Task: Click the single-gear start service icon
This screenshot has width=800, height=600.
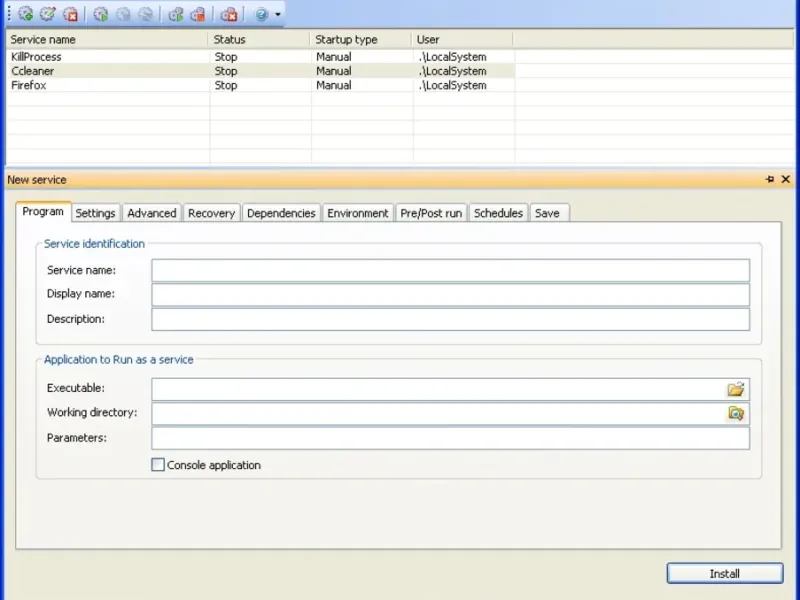Action: 101,14
